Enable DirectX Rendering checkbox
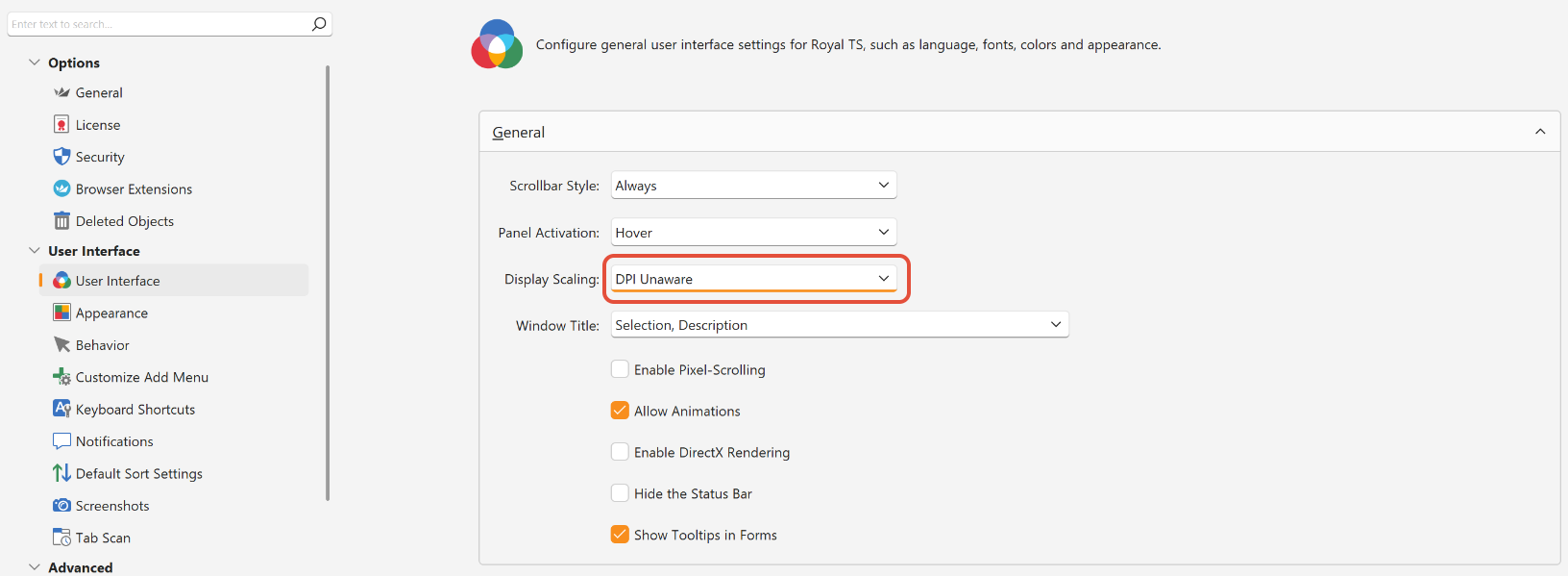 coord(621,452)
